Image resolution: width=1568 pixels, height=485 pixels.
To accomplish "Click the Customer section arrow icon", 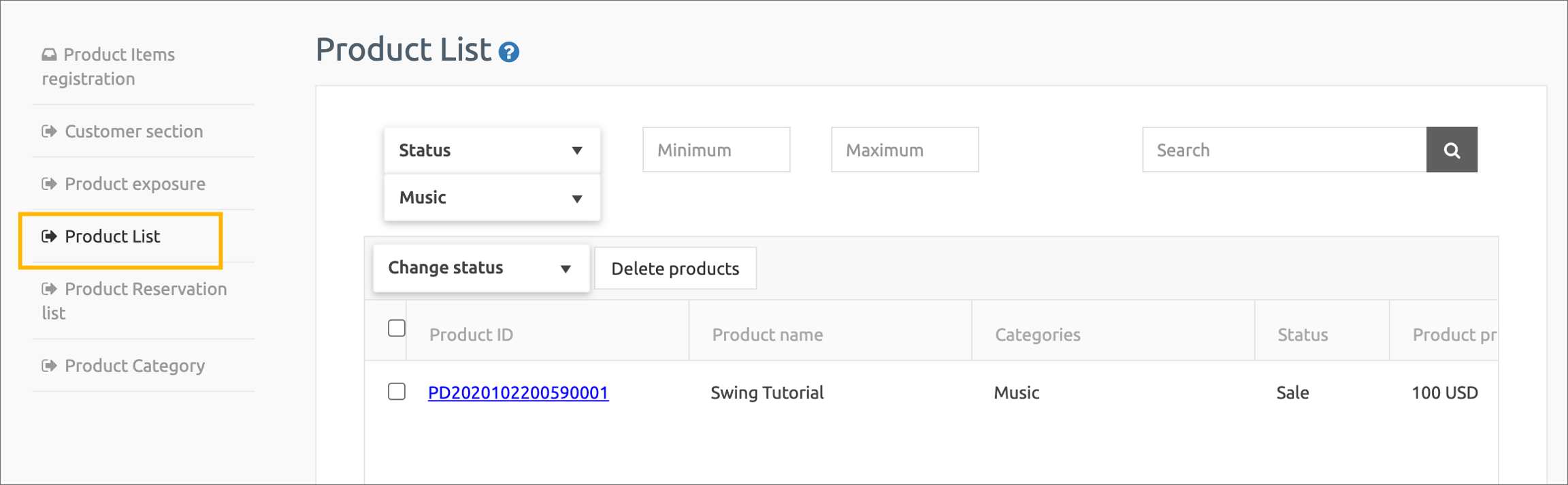I will click(x=49, y=131).
